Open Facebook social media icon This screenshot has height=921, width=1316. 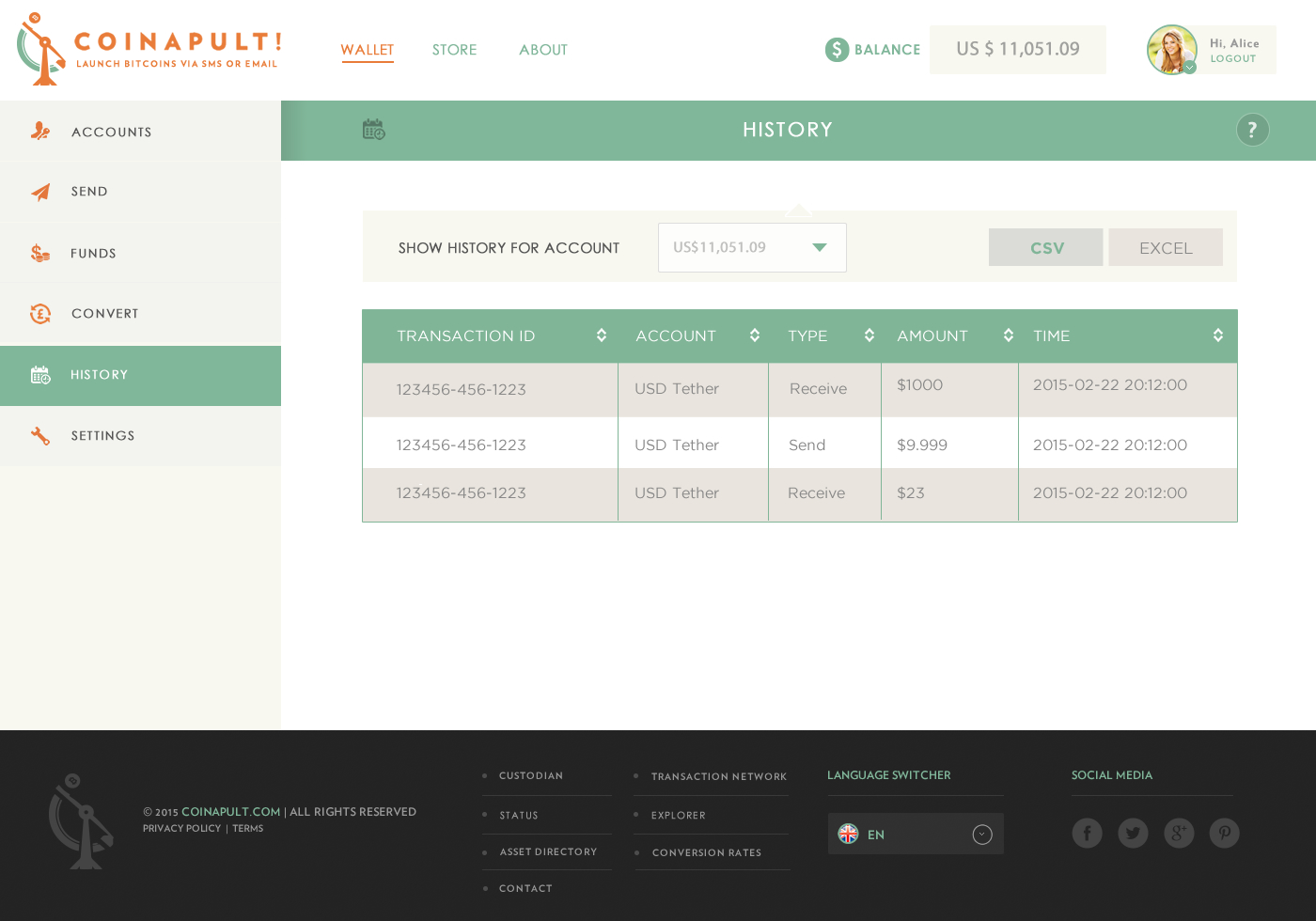tap(1087, 833)
